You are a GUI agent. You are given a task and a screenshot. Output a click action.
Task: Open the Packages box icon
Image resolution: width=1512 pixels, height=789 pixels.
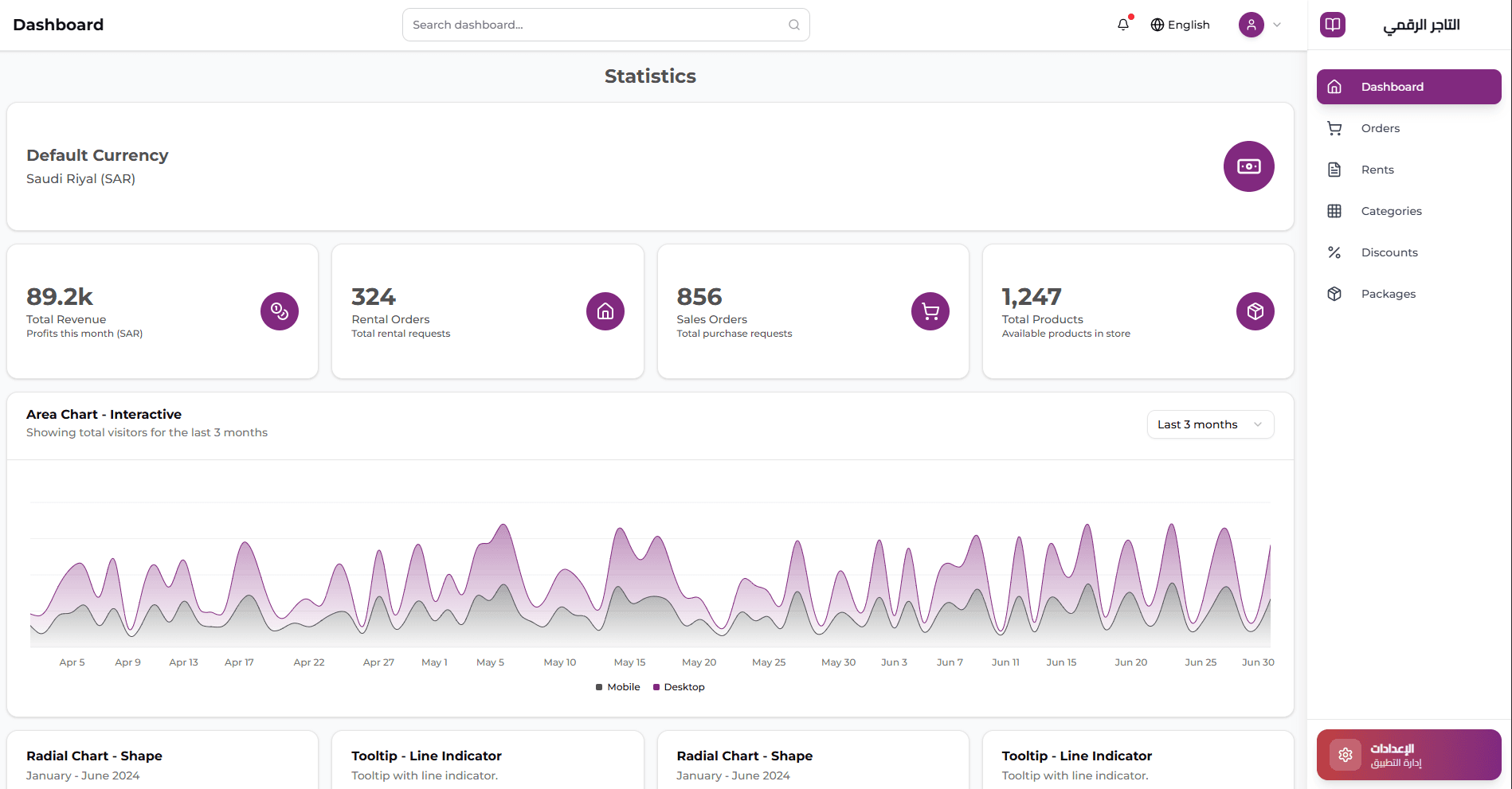(x=1335, y=293)
